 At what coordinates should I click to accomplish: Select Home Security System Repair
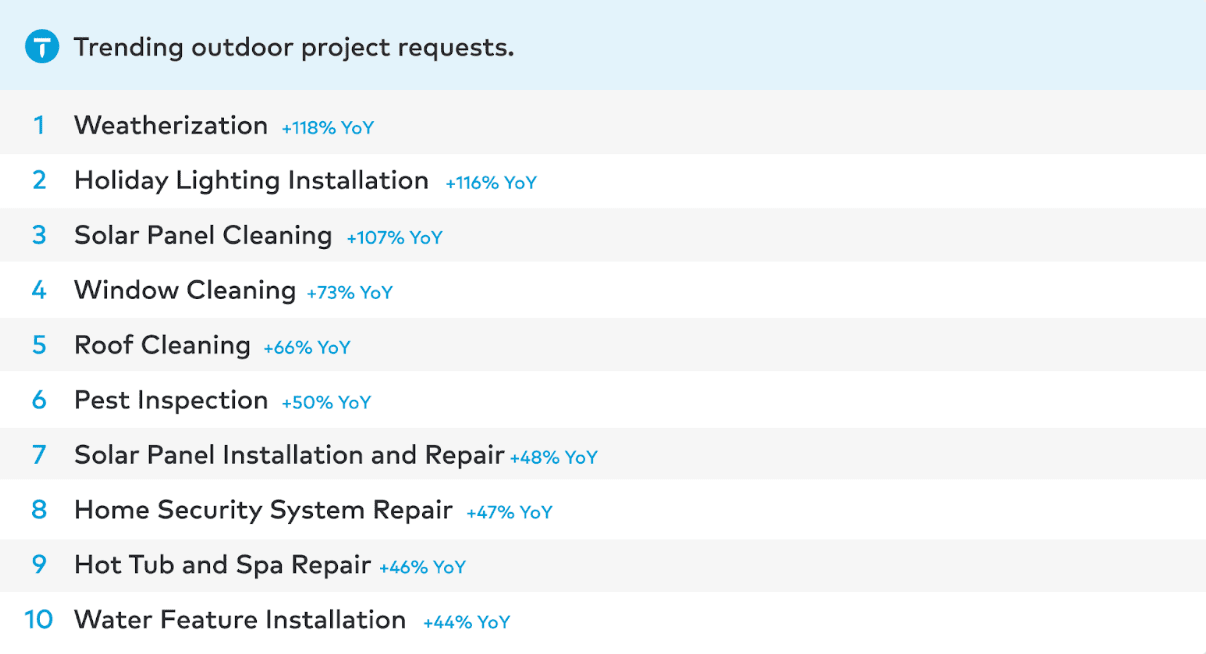603,510
